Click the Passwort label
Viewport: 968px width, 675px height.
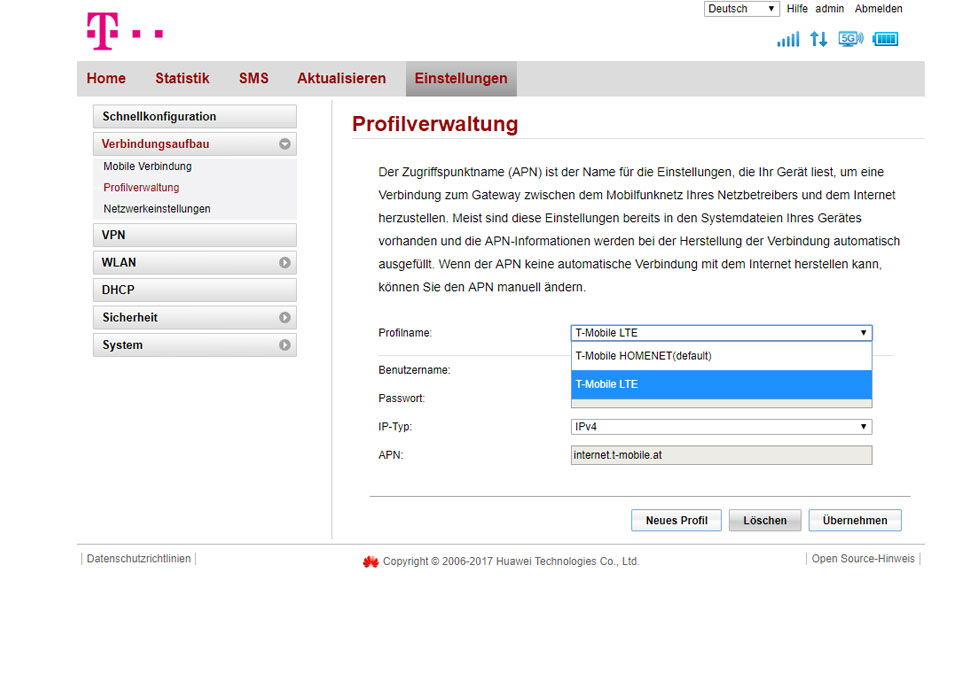coord(401,398)
